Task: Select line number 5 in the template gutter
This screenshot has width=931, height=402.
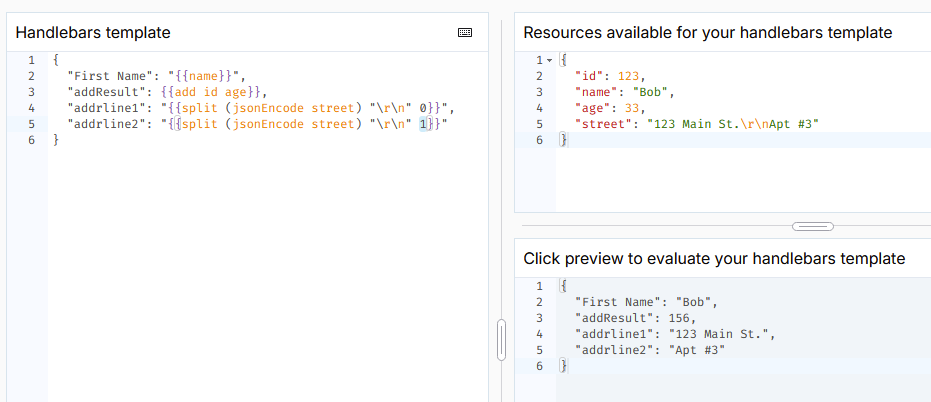Action: (32, 124)
